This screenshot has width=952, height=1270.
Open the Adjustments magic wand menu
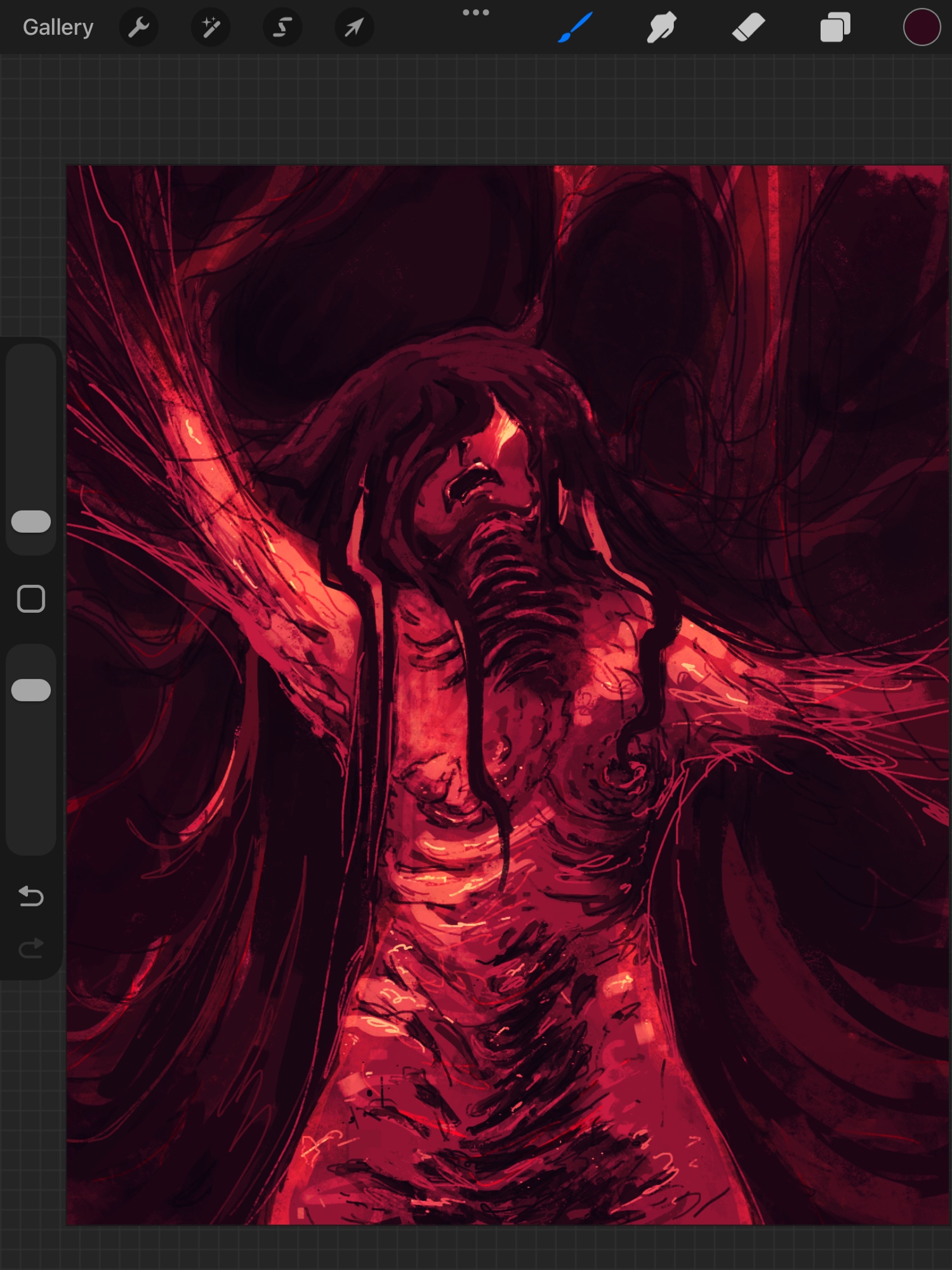pos(210,27)
